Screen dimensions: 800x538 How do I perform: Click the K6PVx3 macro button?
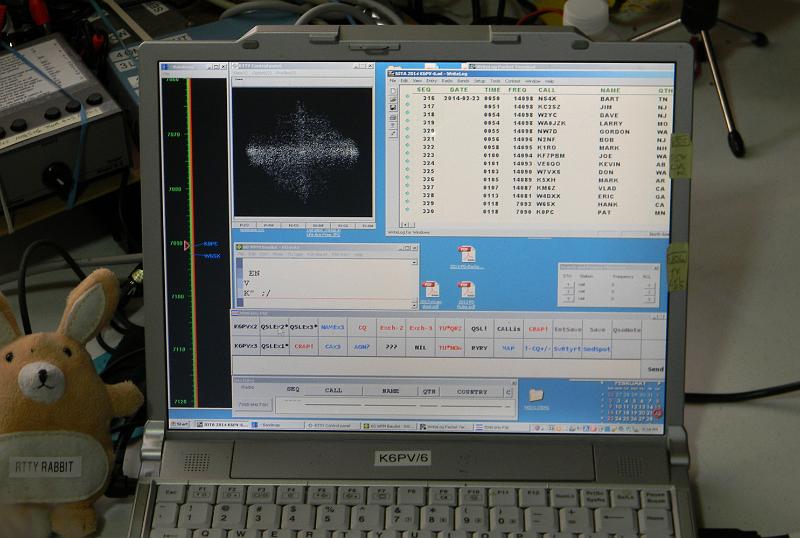(x=245, y=346)
